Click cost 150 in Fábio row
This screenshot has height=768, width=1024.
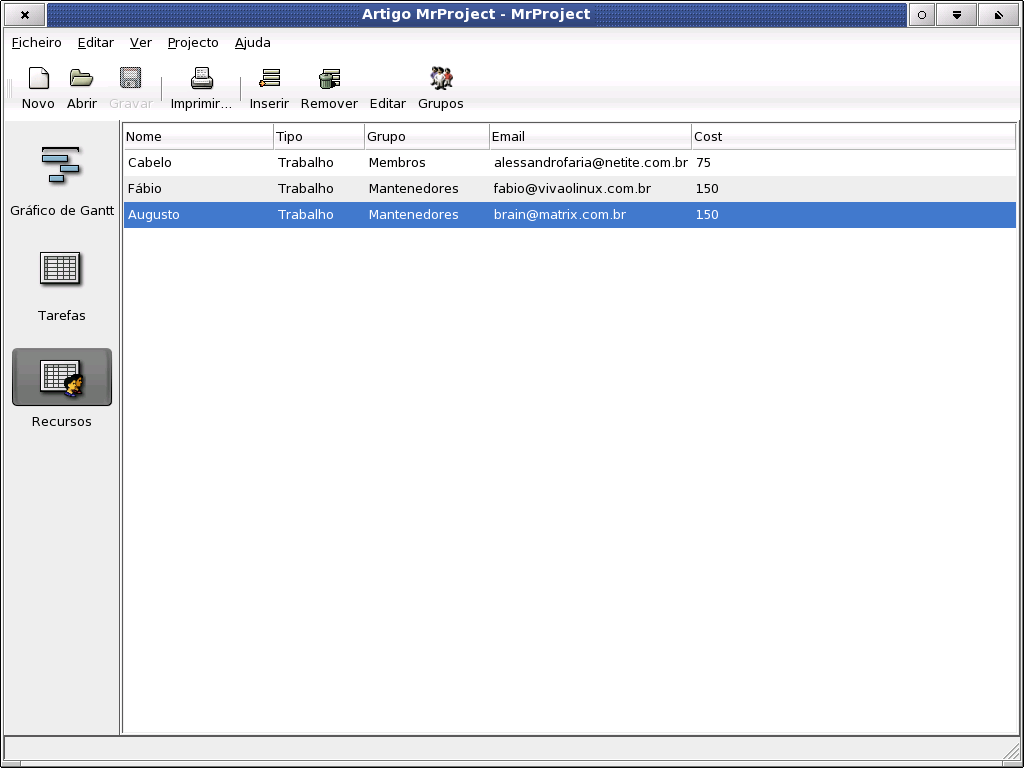707,189
